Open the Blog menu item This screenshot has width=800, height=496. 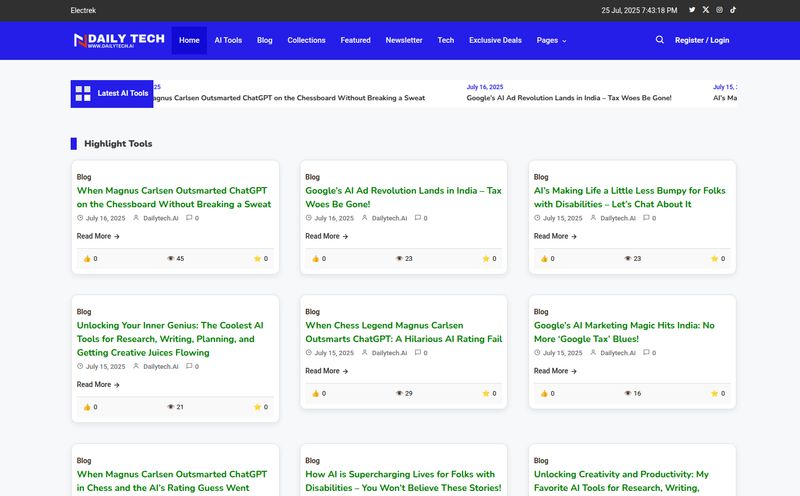click(x=265, y=40)
